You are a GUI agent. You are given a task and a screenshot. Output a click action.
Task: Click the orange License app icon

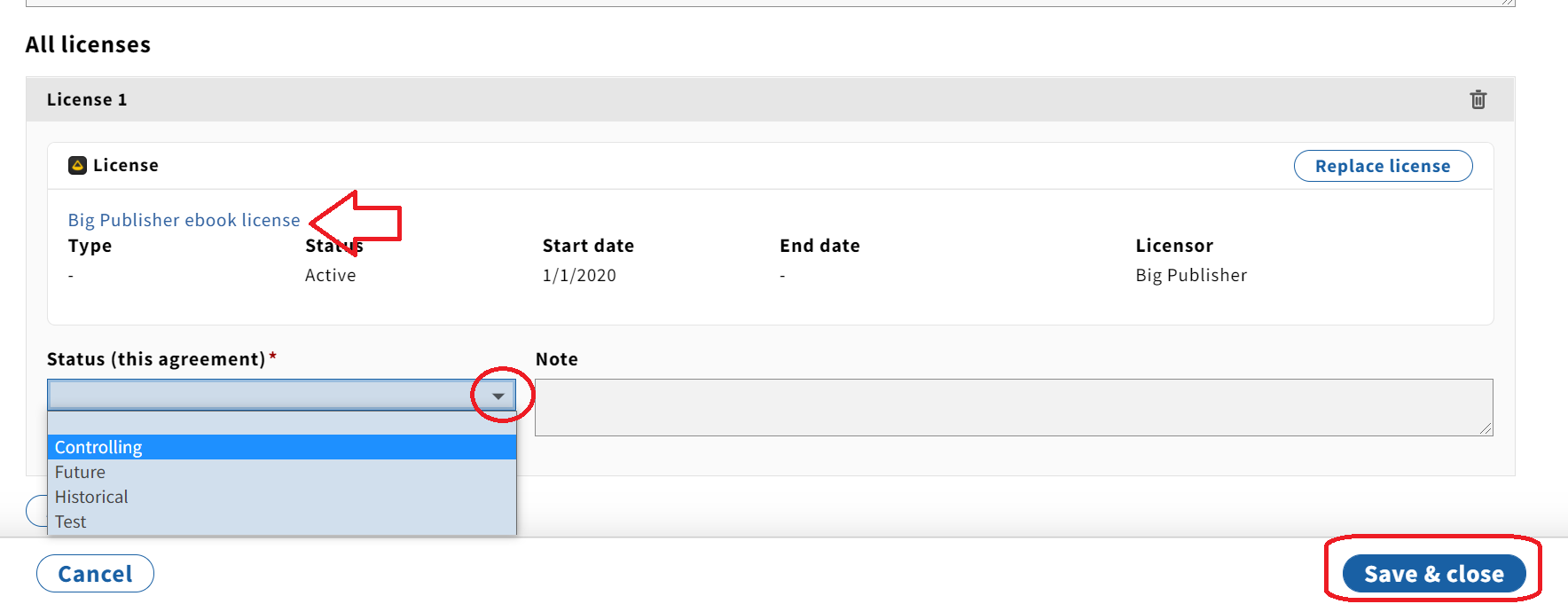click(78, 165)
